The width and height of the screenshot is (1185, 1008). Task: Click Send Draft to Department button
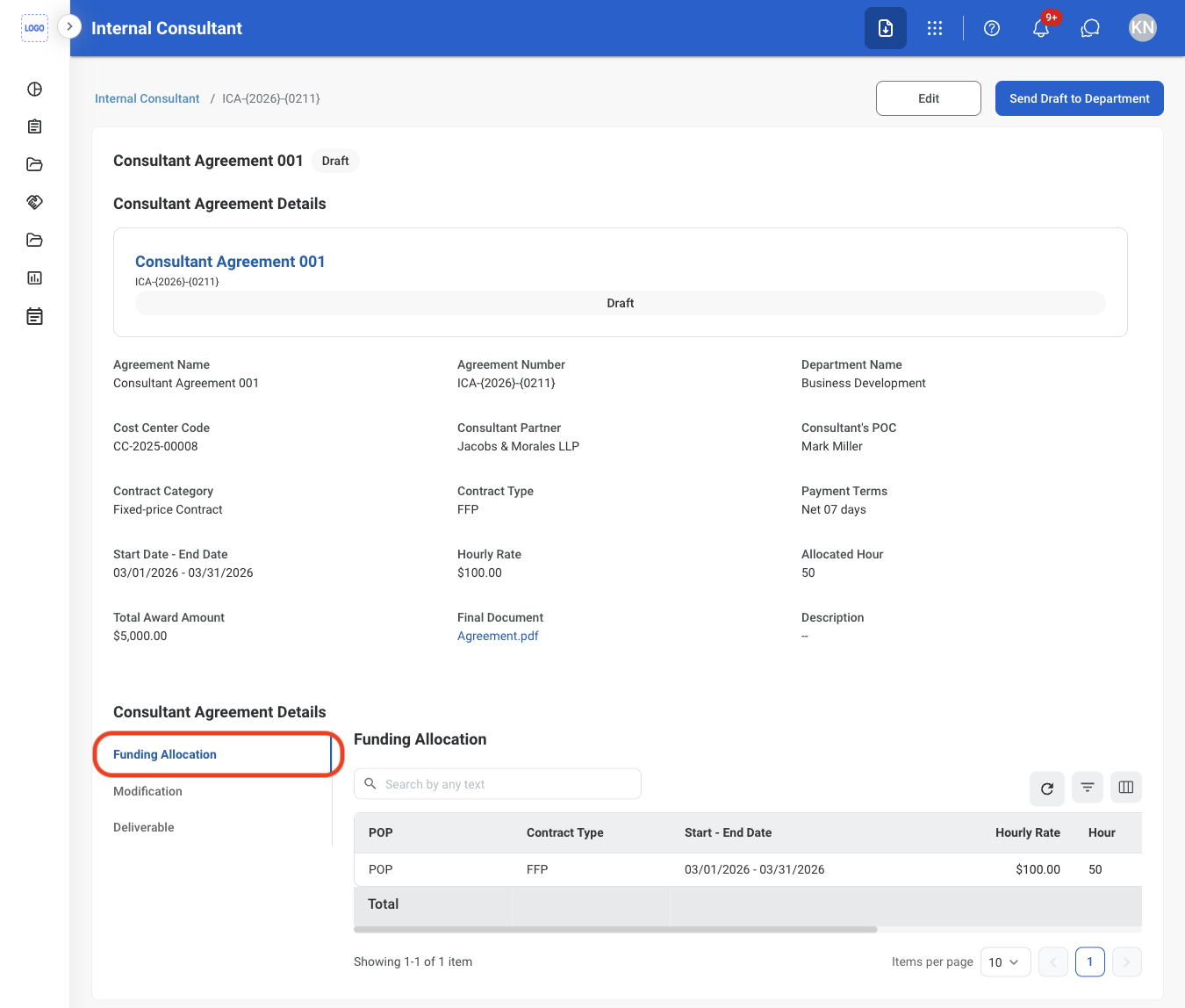(x=1080, y=98)
